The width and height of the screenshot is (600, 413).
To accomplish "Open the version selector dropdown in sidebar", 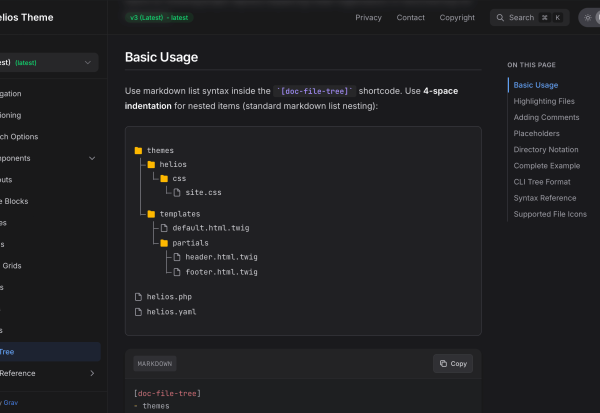I will click(48, 62).
